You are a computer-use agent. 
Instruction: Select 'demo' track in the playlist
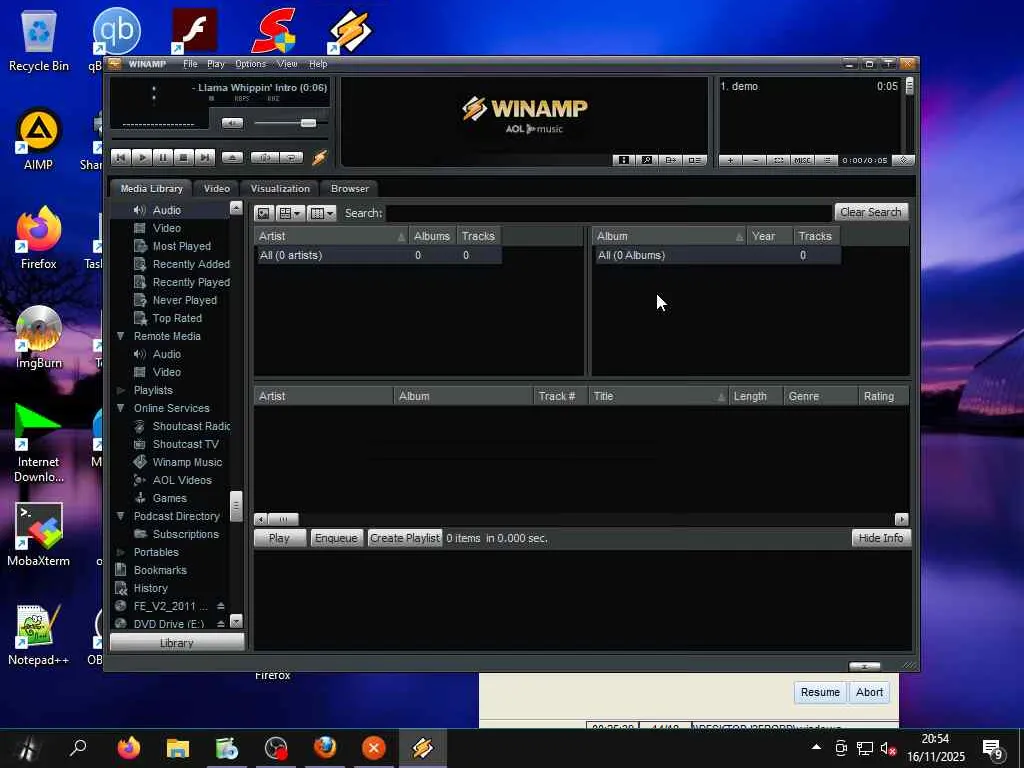(x=809, y=86)
